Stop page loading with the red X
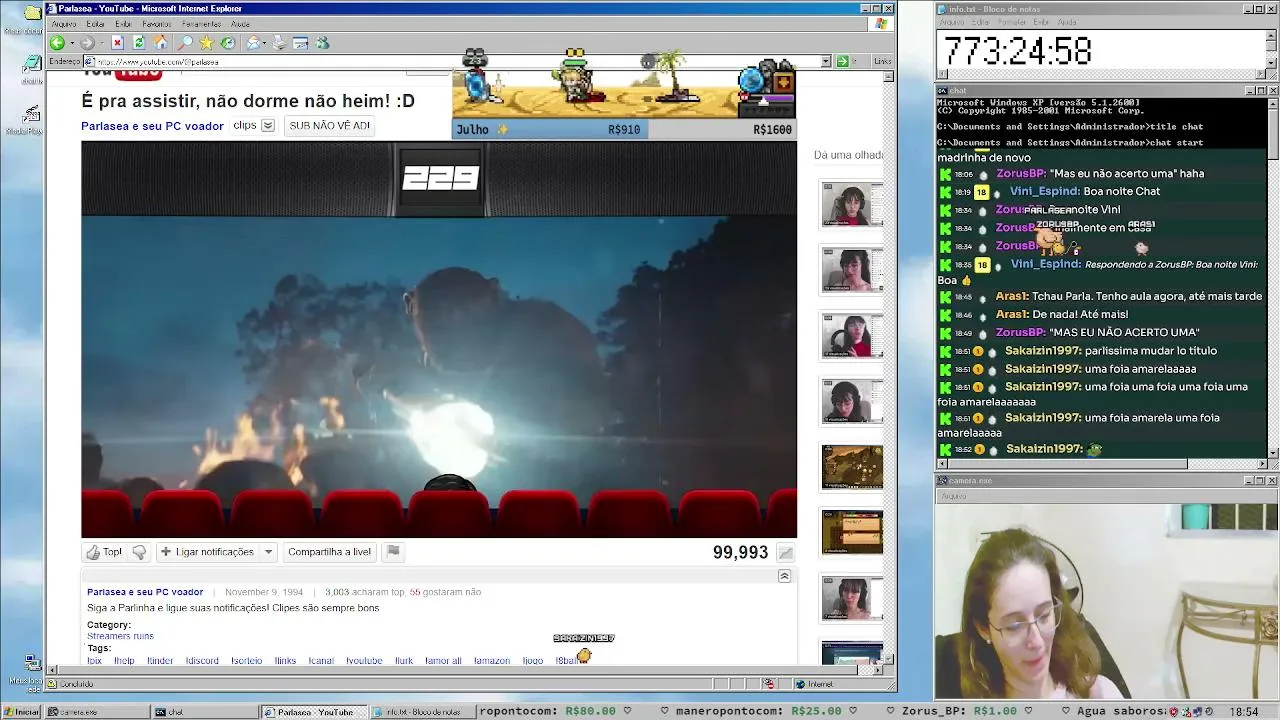The width and height of the screenshot is (1280, 720). 117,43
